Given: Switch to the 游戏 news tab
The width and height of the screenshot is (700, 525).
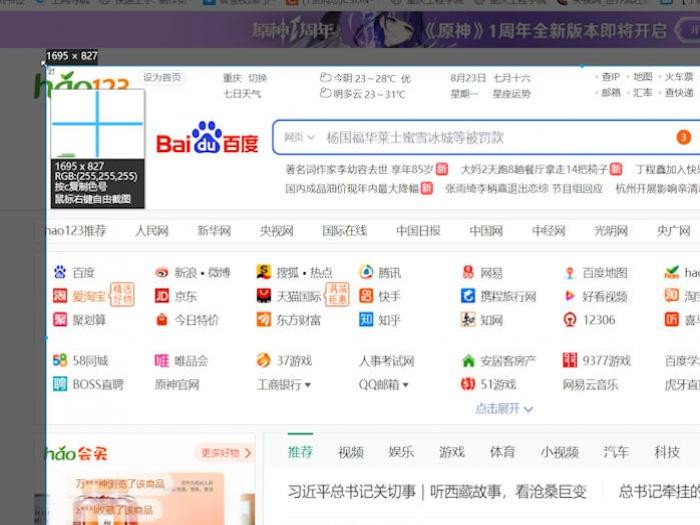Looking at the screenshot, I should [452, 452].
